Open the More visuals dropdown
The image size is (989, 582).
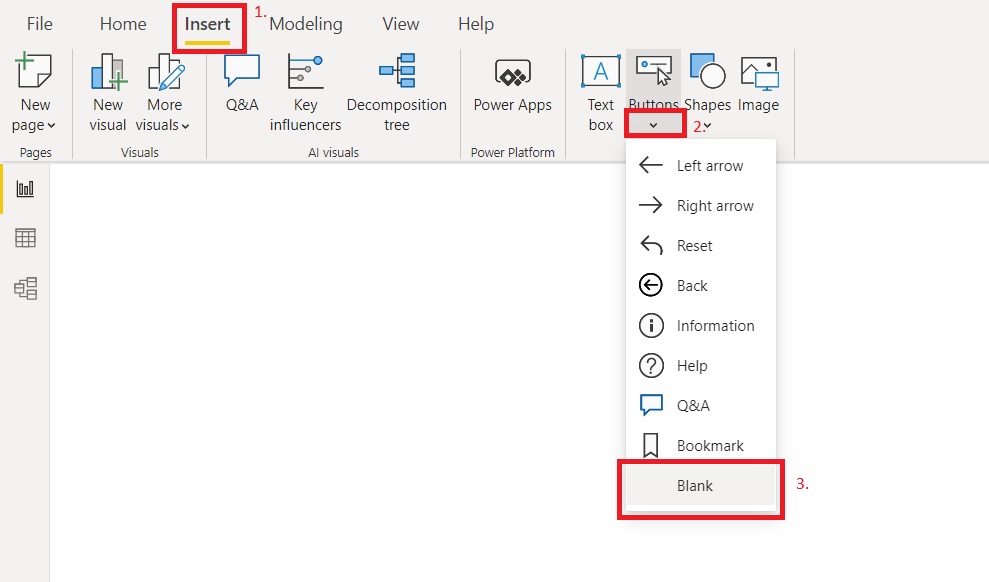[x=165, y=125]
